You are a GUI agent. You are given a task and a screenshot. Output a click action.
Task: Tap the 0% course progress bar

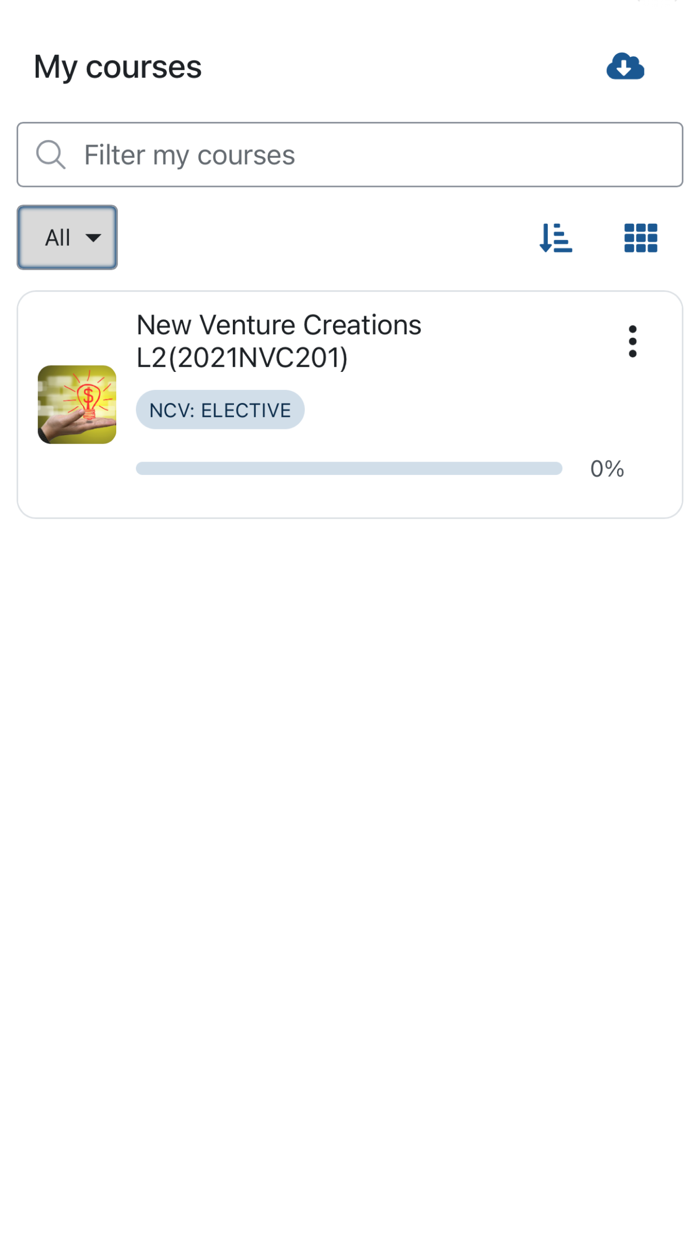pos(349,468)
